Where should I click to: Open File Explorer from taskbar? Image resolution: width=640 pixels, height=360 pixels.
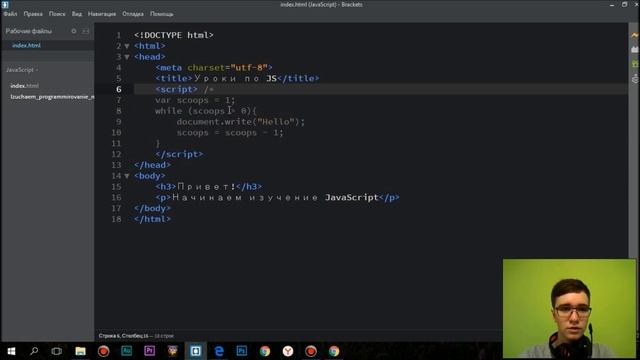point(80,351)
